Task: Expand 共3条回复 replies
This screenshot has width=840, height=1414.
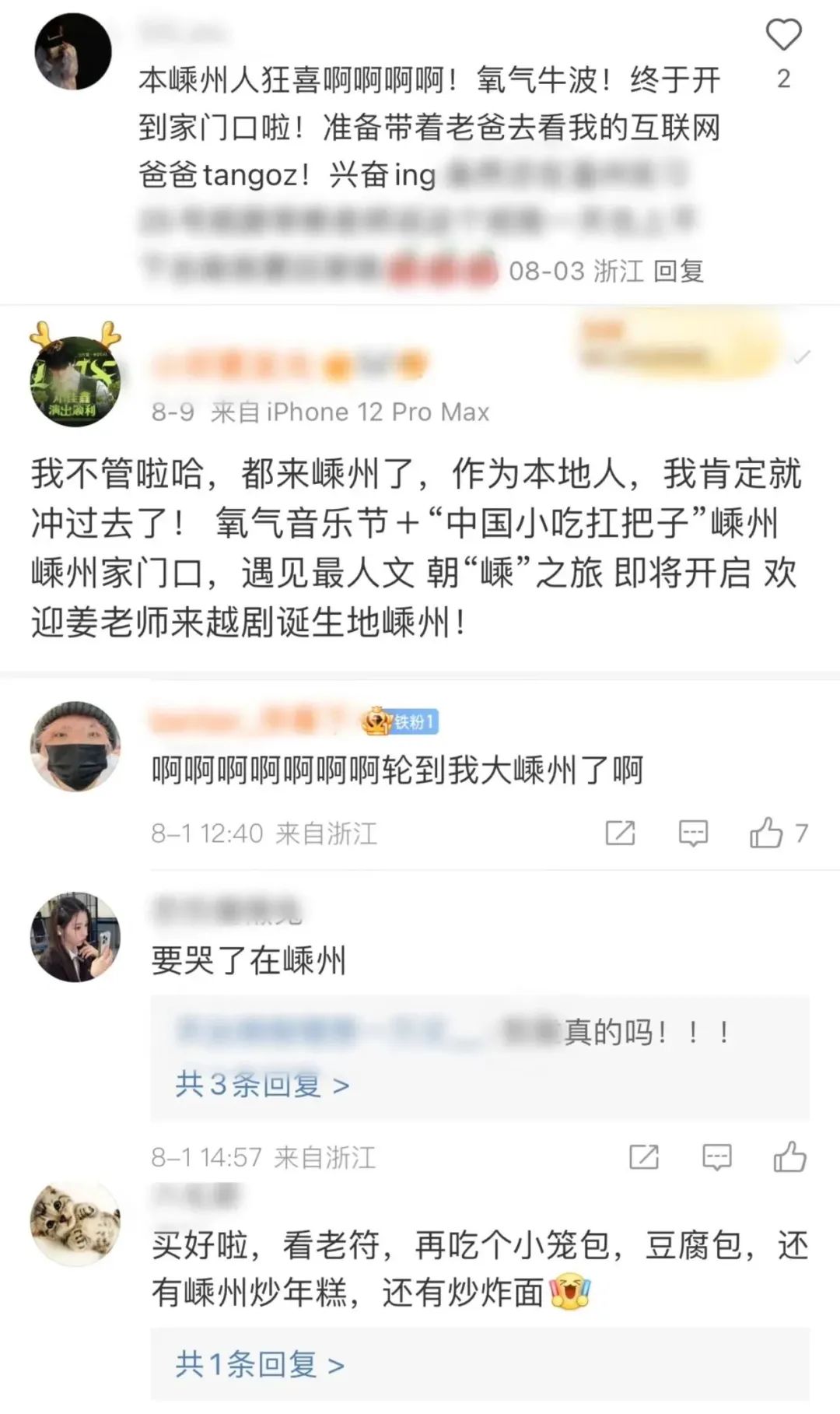Action: point(262,1084)
